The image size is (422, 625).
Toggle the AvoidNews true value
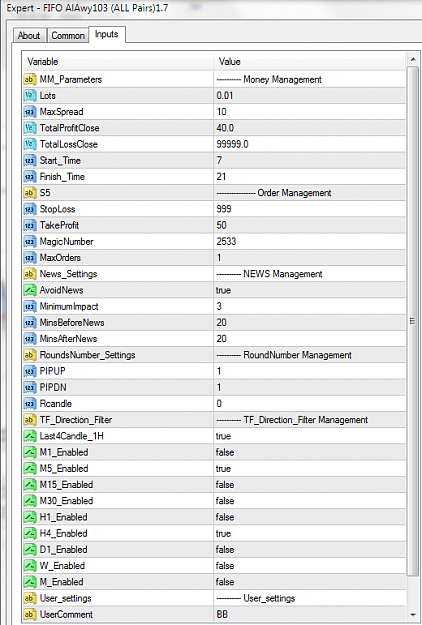[224, 291]
